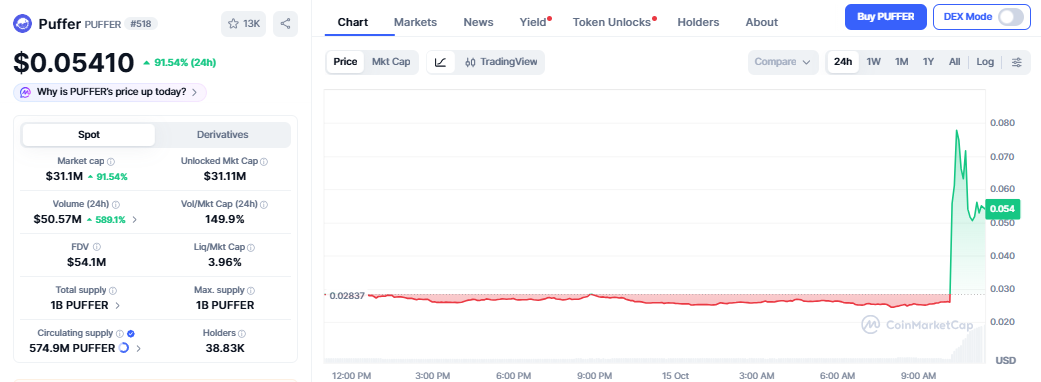
Task: Open Liq/Mkt Cap info icon
Action: coord(251,247)
